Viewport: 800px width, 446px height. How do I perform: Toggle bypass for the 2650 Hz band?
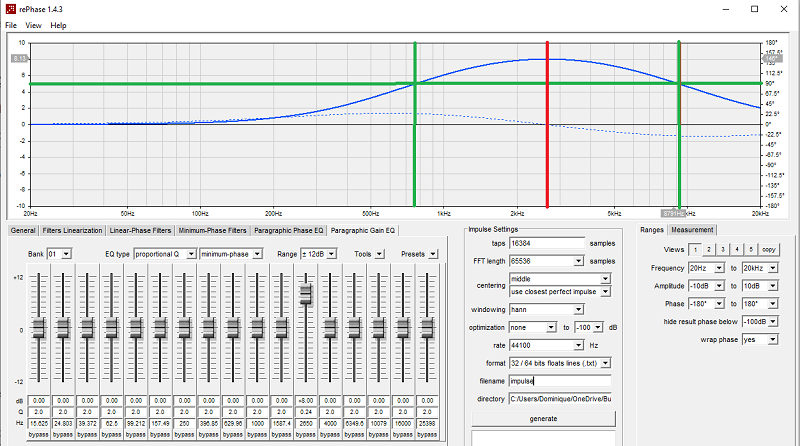pos(306,435)
